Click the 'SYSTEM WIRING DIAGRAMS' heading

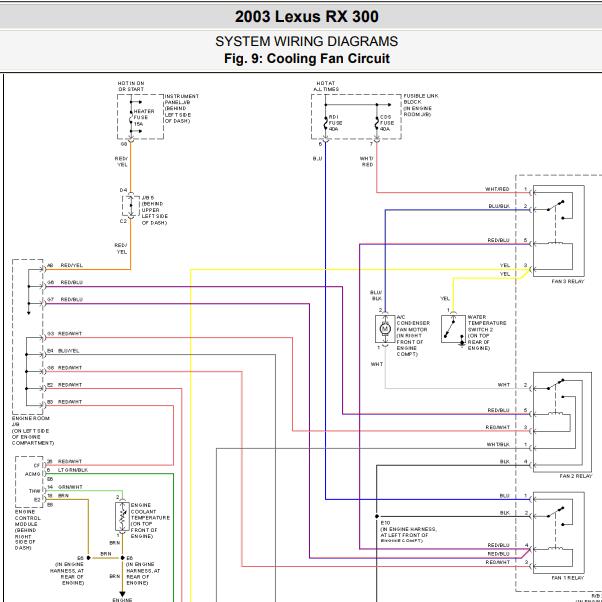(306, 41)
